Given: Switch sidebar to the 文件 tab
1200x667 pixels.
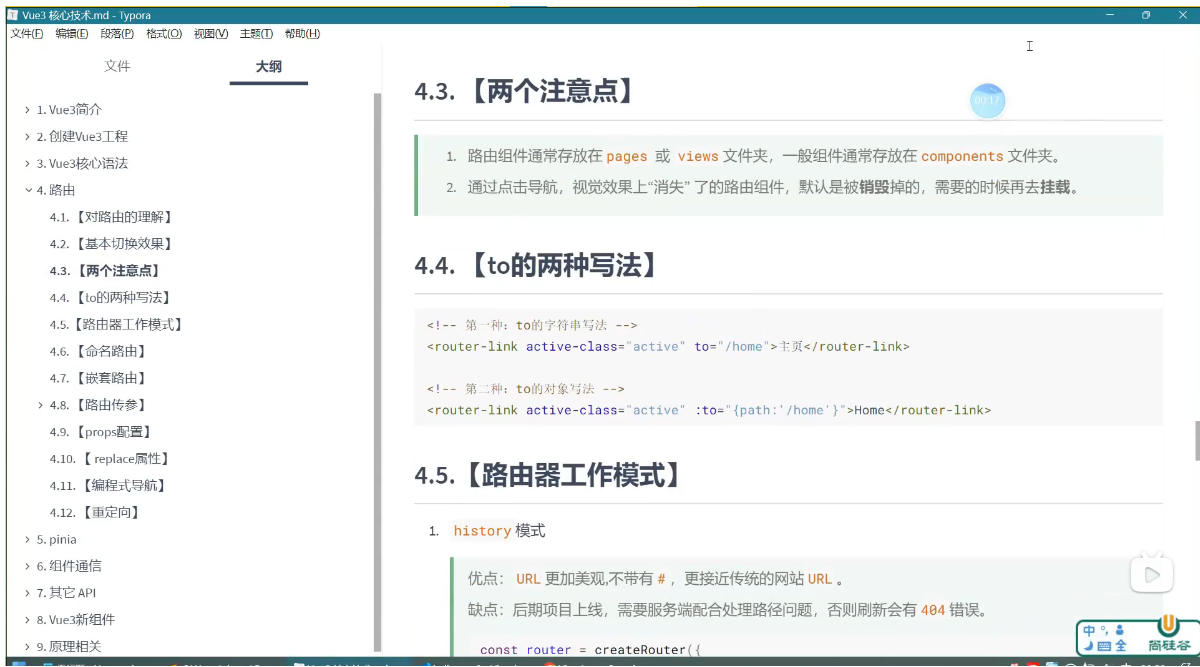Looking at the screenshot, I should [x=118, y=66].
